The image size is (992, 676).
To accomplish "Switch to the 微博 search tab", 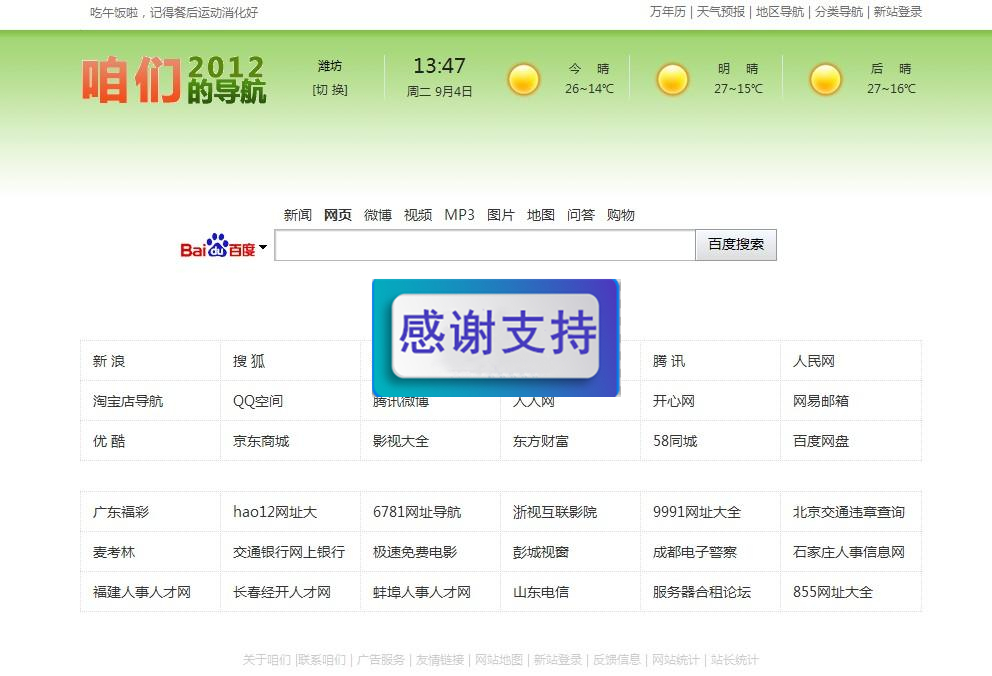I will (378, 215).
